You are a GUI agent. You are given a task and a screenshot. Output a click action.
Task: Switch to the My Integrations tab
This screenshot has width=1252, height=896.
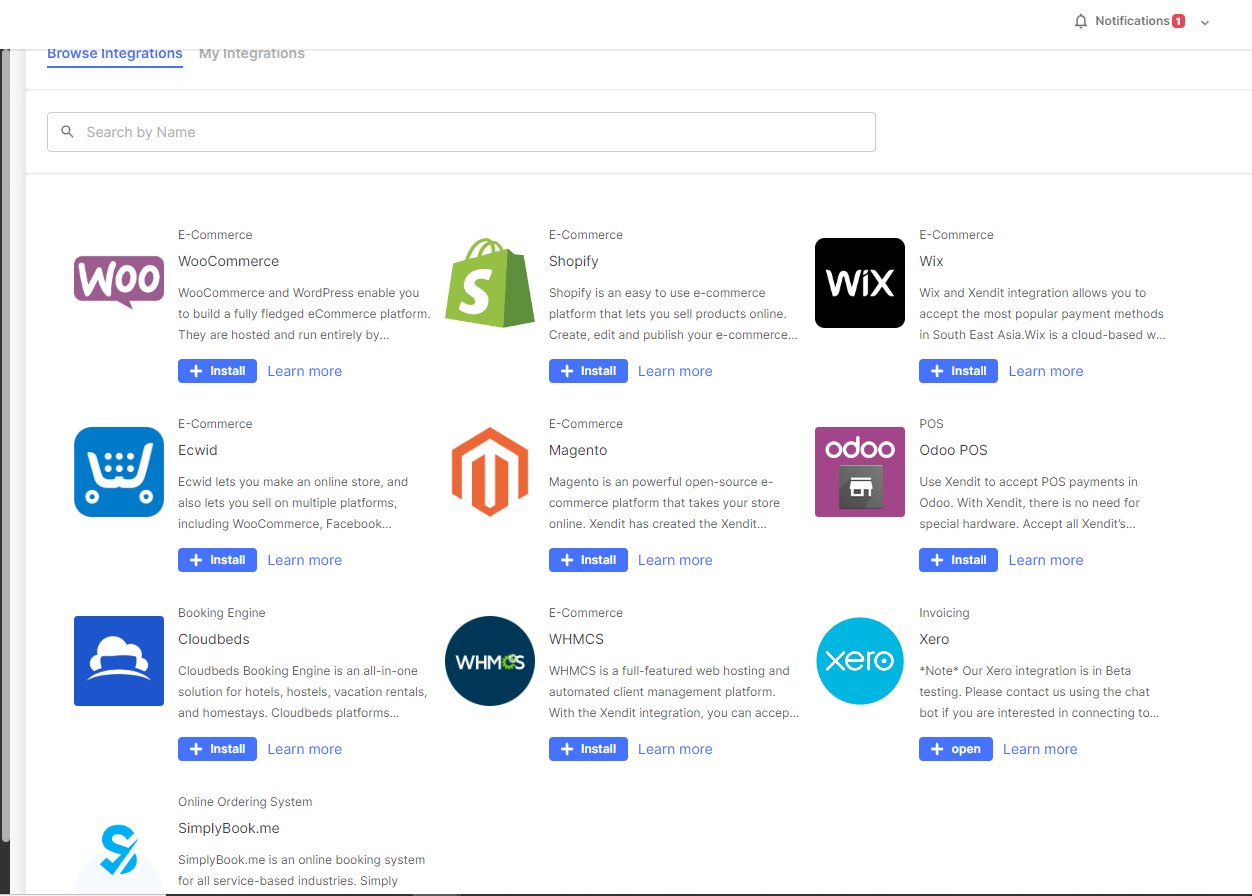(251, 53)
